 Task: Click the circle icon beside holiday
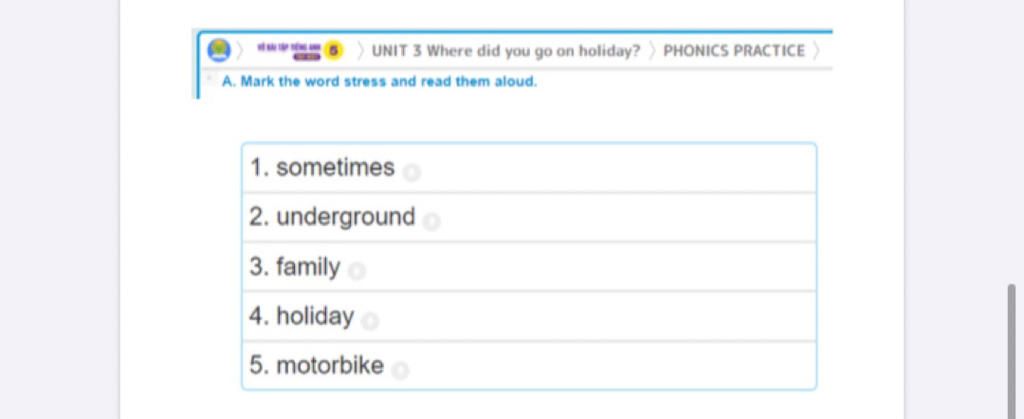[370, 320]
